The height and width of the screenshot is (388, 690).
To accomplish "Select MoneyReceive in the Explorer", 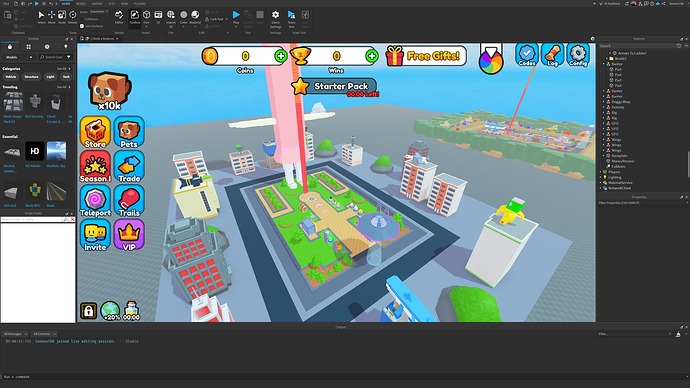I will click(623, 161).
